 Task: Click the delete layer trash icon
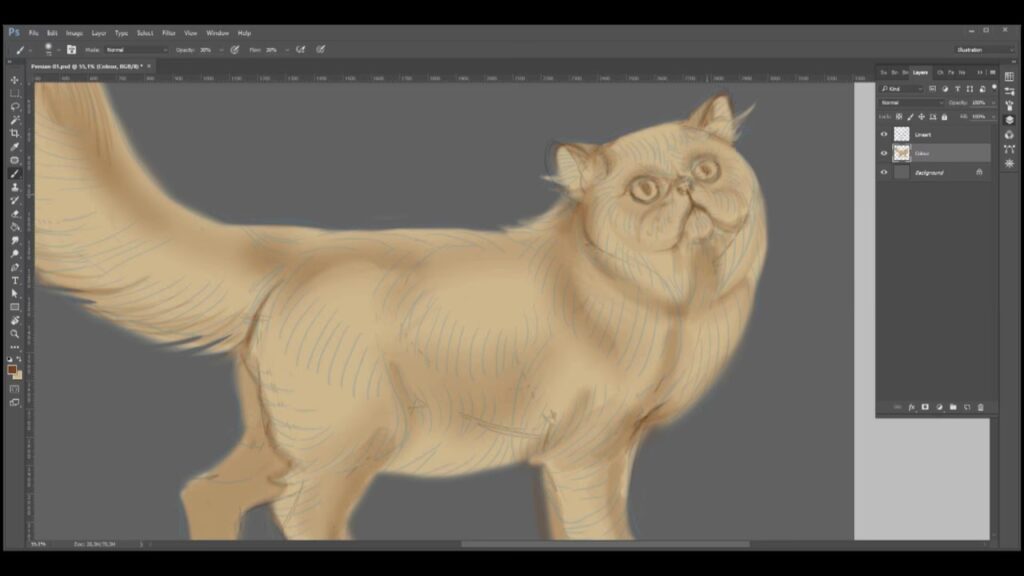click(x=981, y=407)
